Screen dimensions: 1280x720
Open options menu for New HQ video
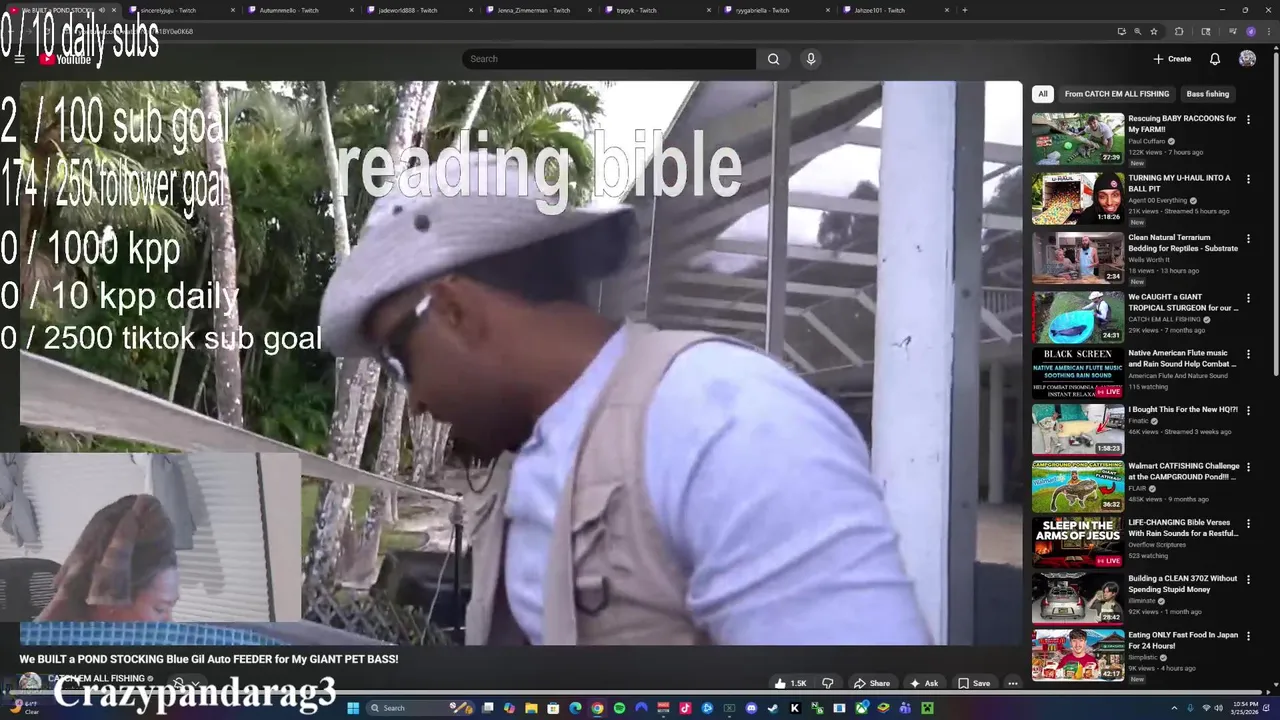tap(1248, 410)
